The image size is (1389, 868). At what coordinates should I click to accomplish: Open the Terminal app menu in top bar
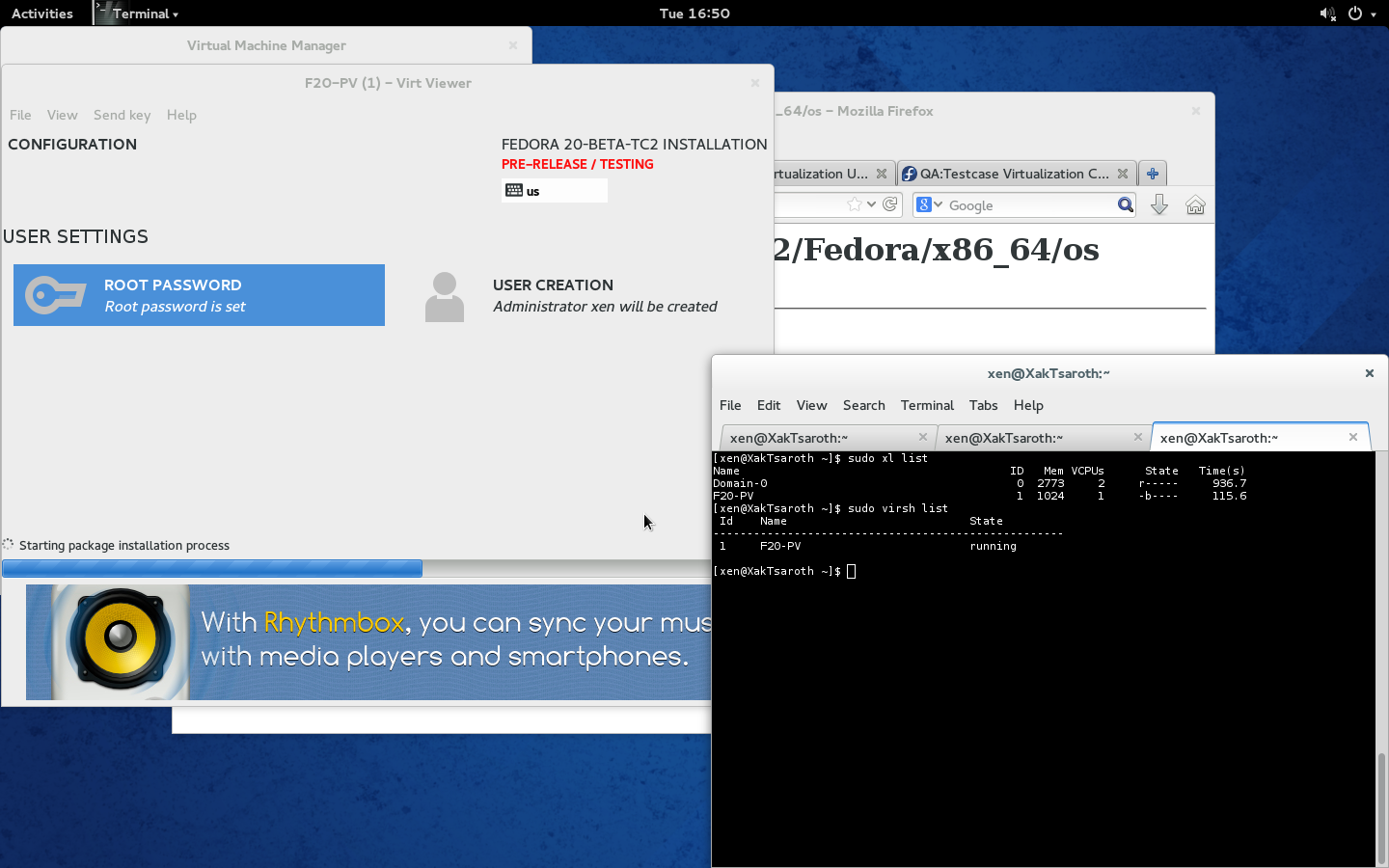point(142,14)
